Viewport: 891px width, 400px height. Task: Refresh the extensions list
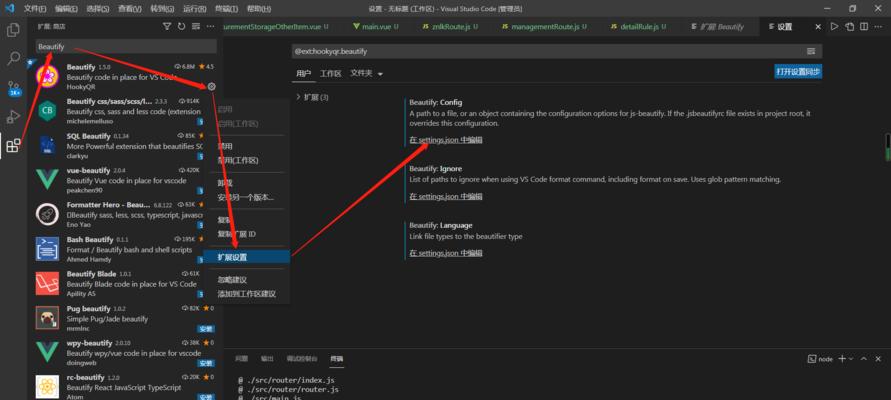point(181,26)
